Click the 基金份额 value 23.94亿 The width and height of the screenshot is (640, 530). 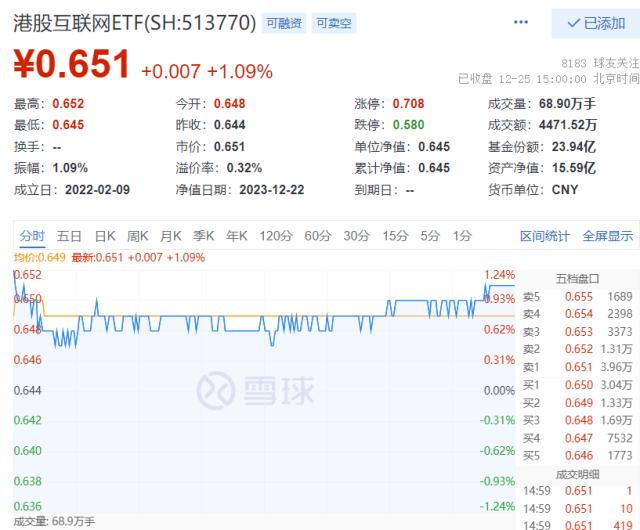pyautogui.click(x=573, y=147)
